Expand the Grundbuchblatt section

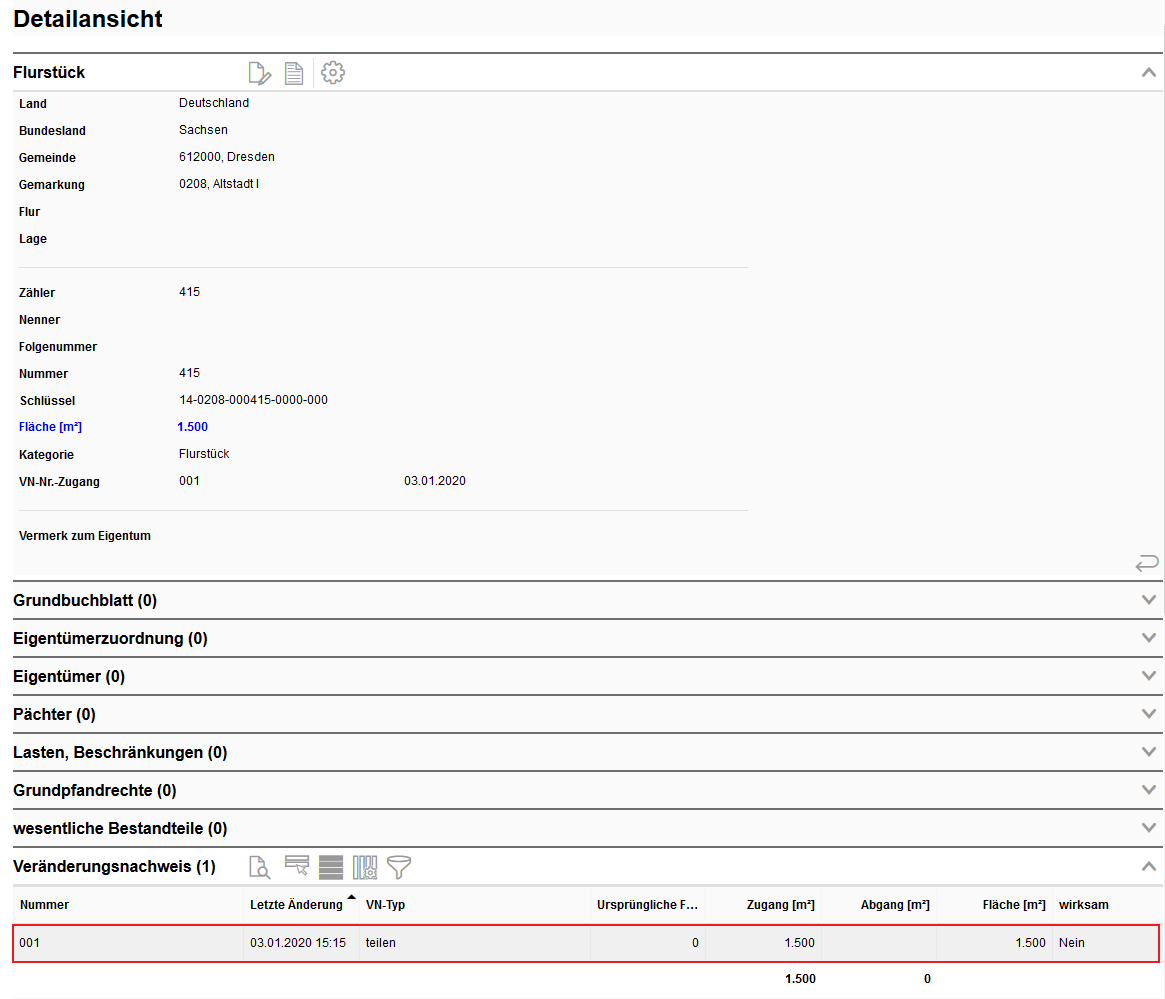[1149, 600]
